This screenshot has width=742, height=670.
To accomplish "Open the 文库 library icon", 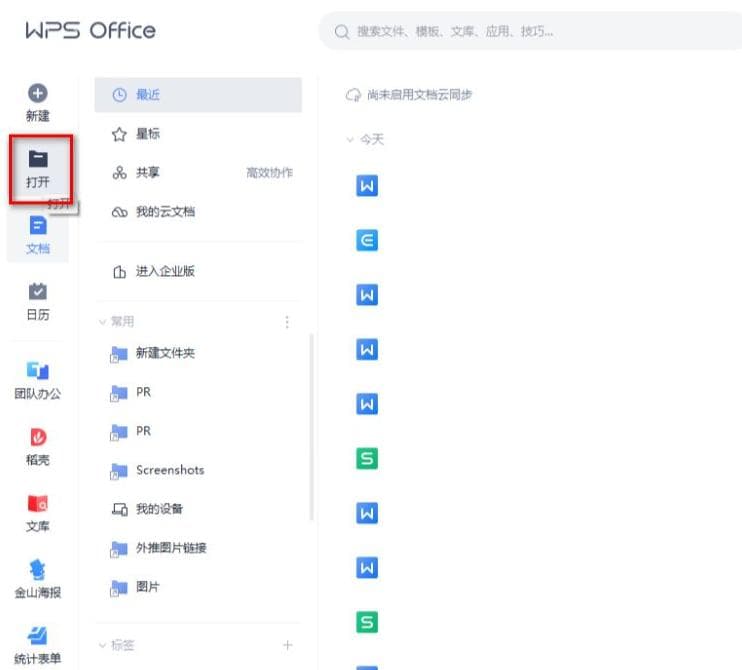I will coord(38,503).
